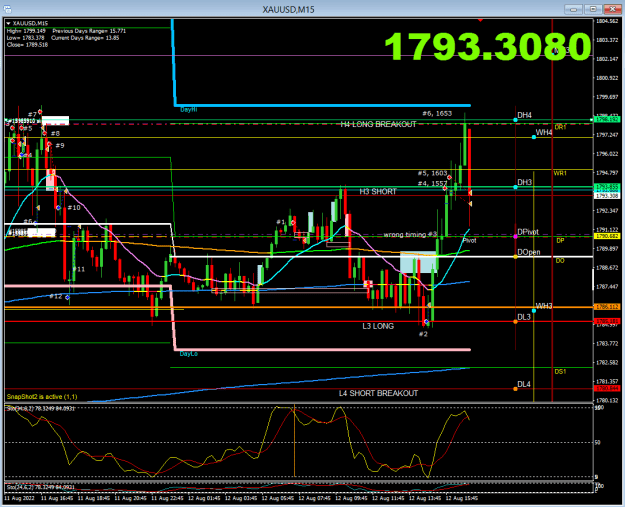Click the 1788.672 value on price scale
This screenshot has height=507, width=625.
[607, 268]
